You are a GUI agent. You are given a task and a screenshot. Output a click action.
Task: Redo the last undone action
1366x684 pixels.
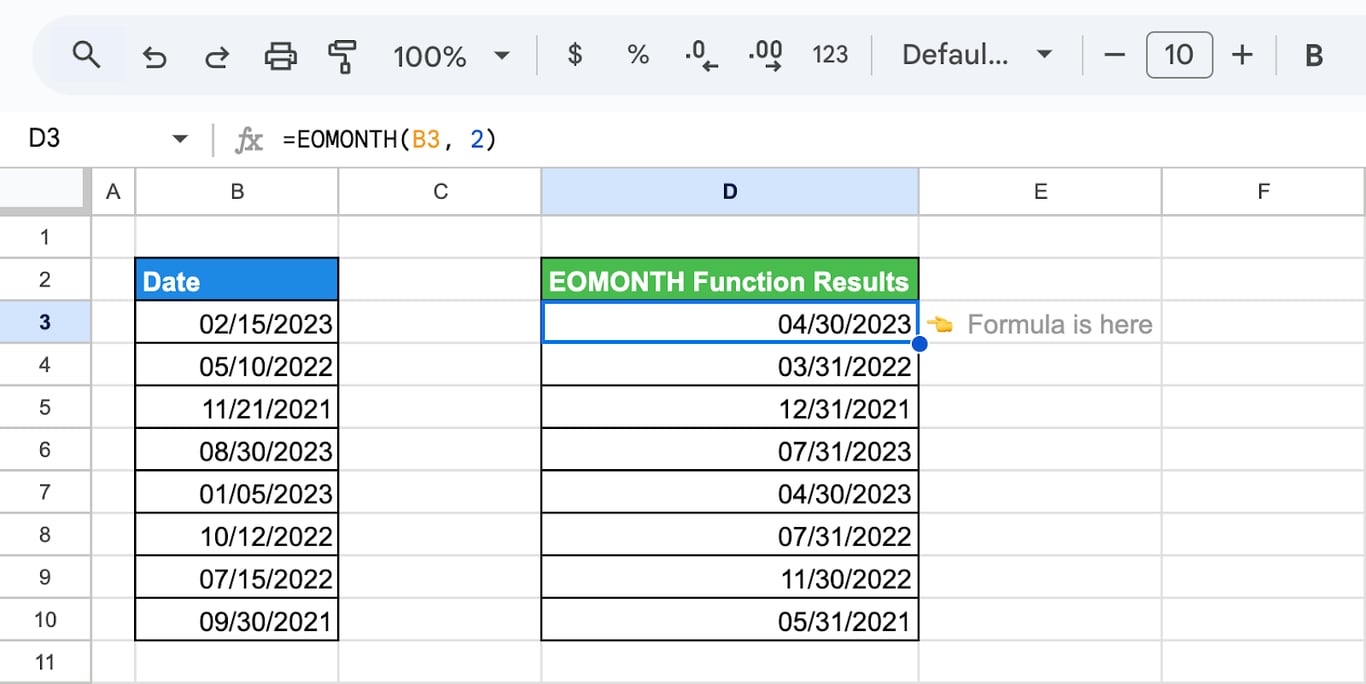click(216, 56)
